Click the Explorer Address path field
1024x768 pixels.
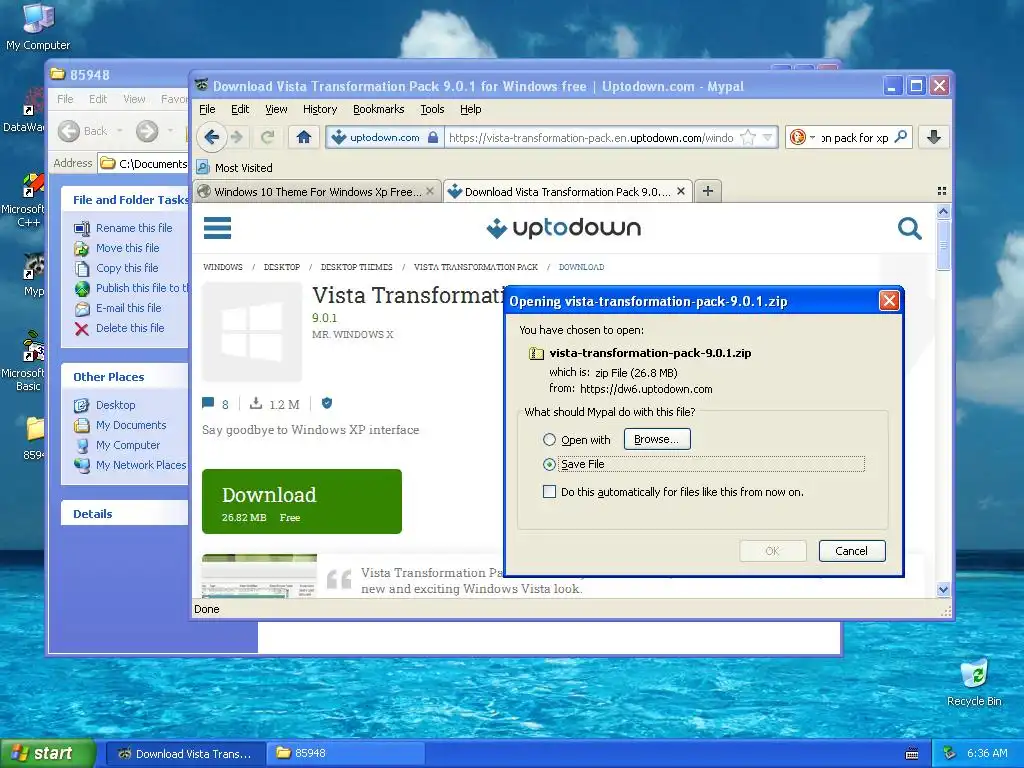tap(144, 163)
